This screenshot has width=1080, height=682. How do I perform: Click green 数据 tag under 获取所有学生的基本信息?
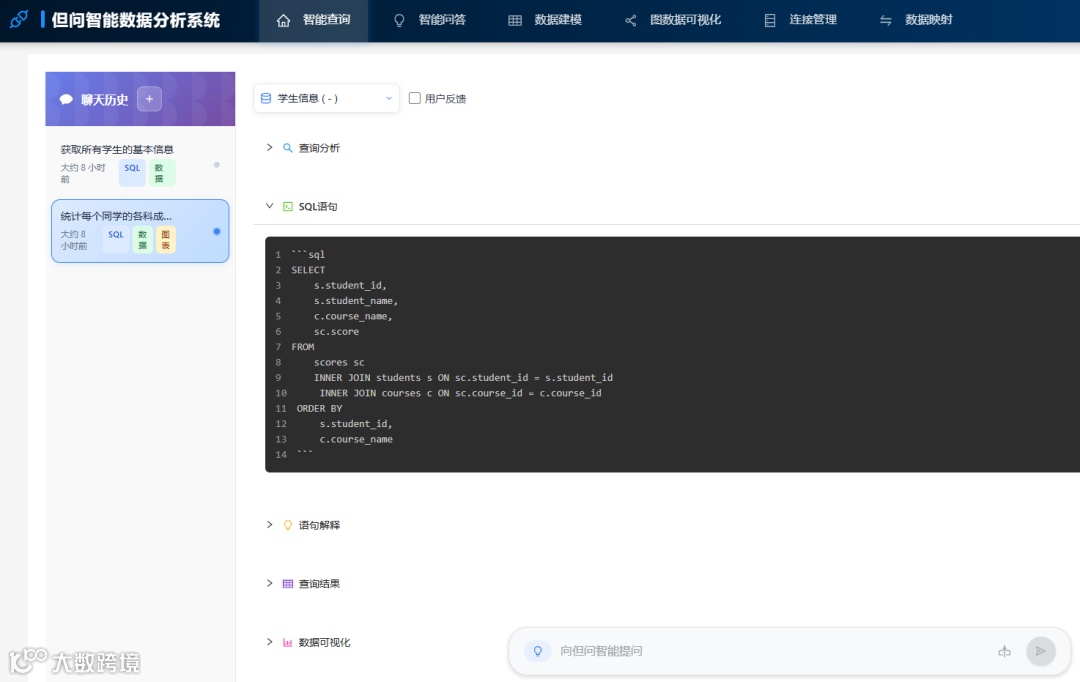(162, 172)
